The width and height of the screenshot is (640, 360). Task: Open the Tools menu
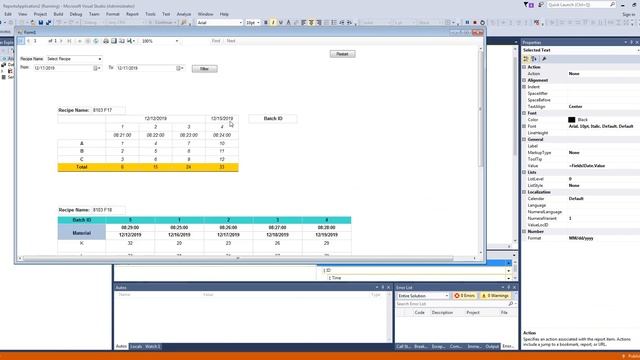coord(150,14)
